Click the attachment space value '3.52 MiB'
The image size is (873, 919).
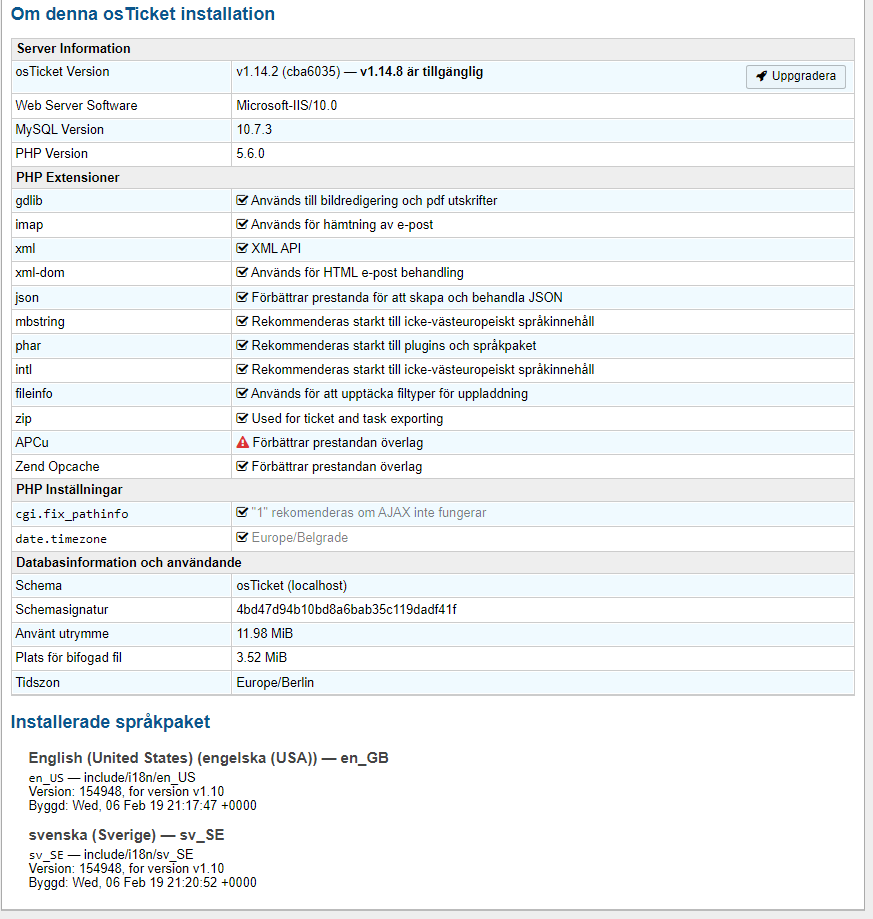(261, 658)
